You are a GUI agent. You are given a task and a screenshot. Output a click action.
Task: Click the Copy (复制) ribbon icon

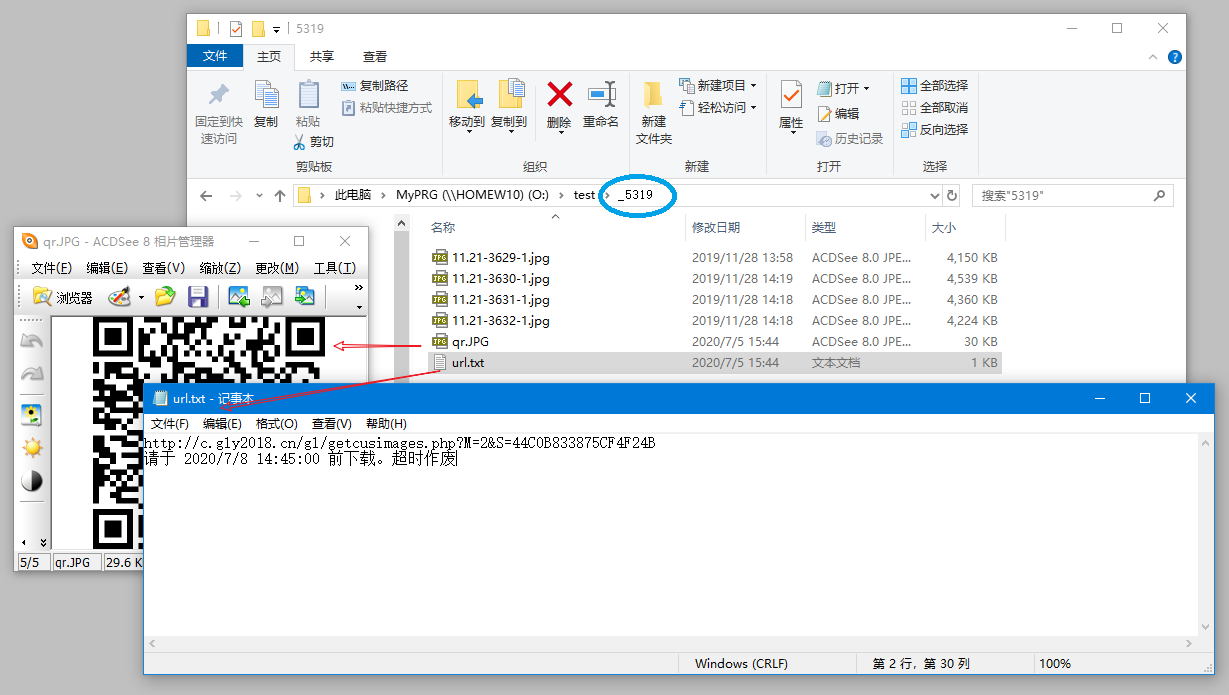(266, 104)
